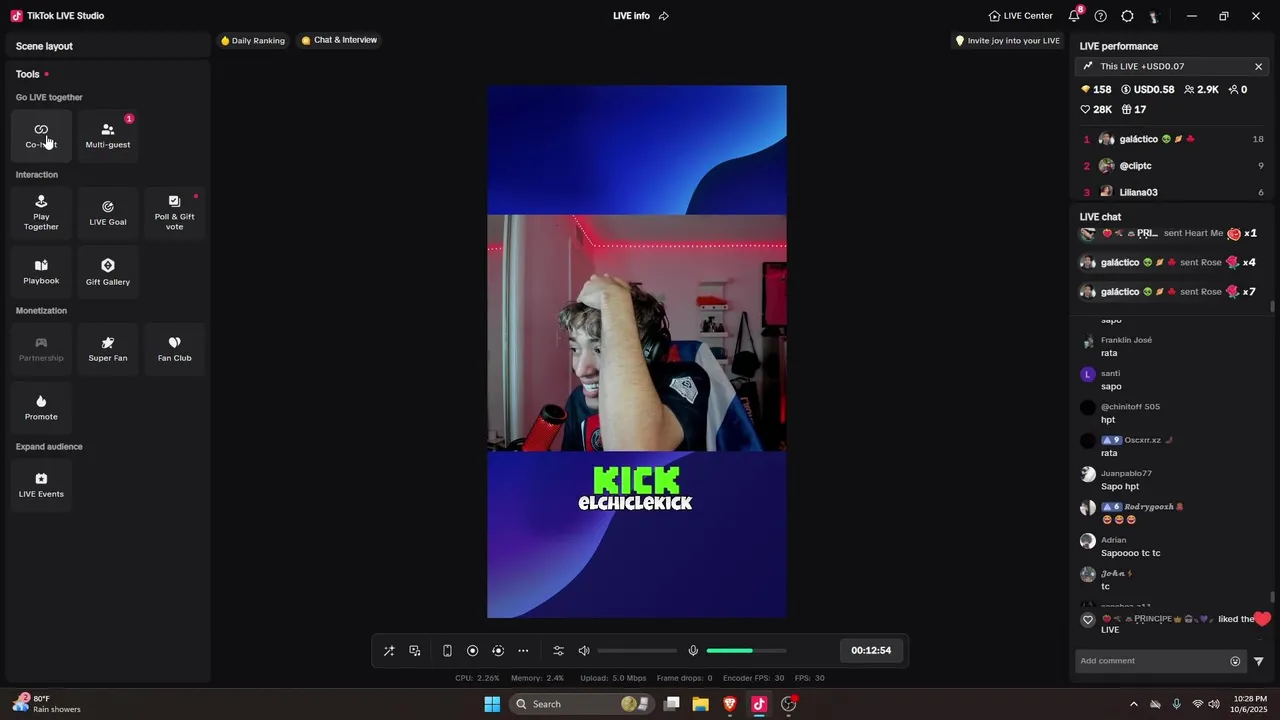Image resolution: width=1280 pixels, height=720 pixels.
Task: Select Liliana03 in the gifter ranking
Action: [1173, 192]
